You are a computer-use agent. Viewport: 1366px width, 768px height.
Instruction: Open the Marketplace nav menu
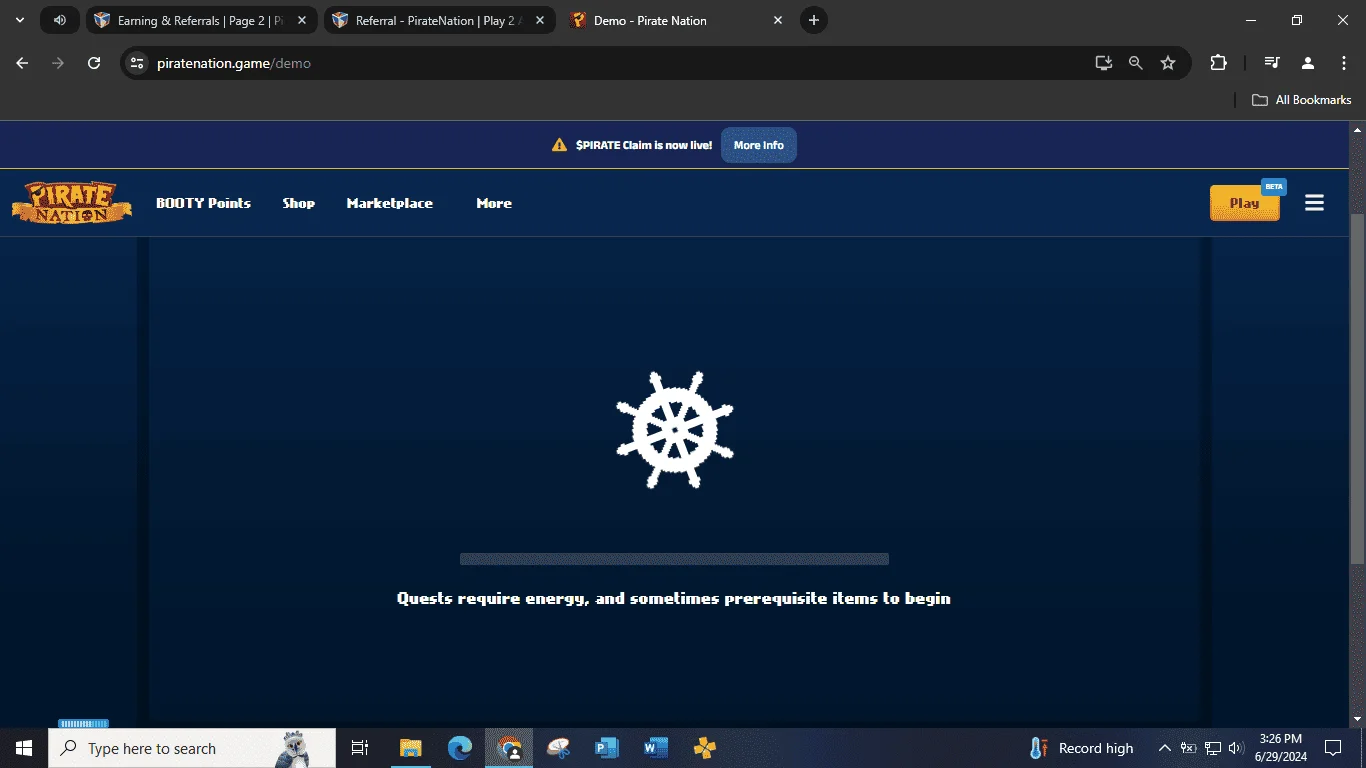pos(389,203)
